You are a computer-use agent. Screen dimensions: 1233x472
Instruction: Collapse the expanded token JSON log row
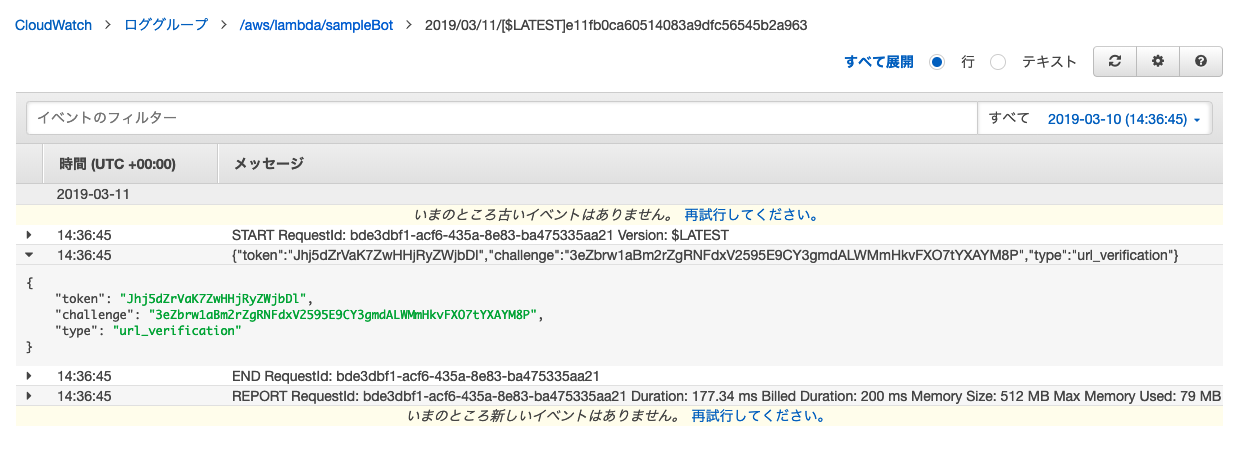click(x=29, y=255)
